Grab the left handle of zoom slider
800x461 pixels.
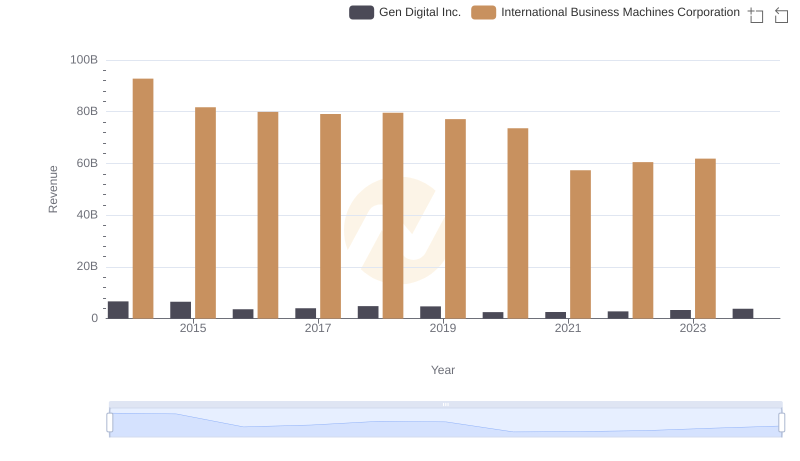(x=110, y=423)
